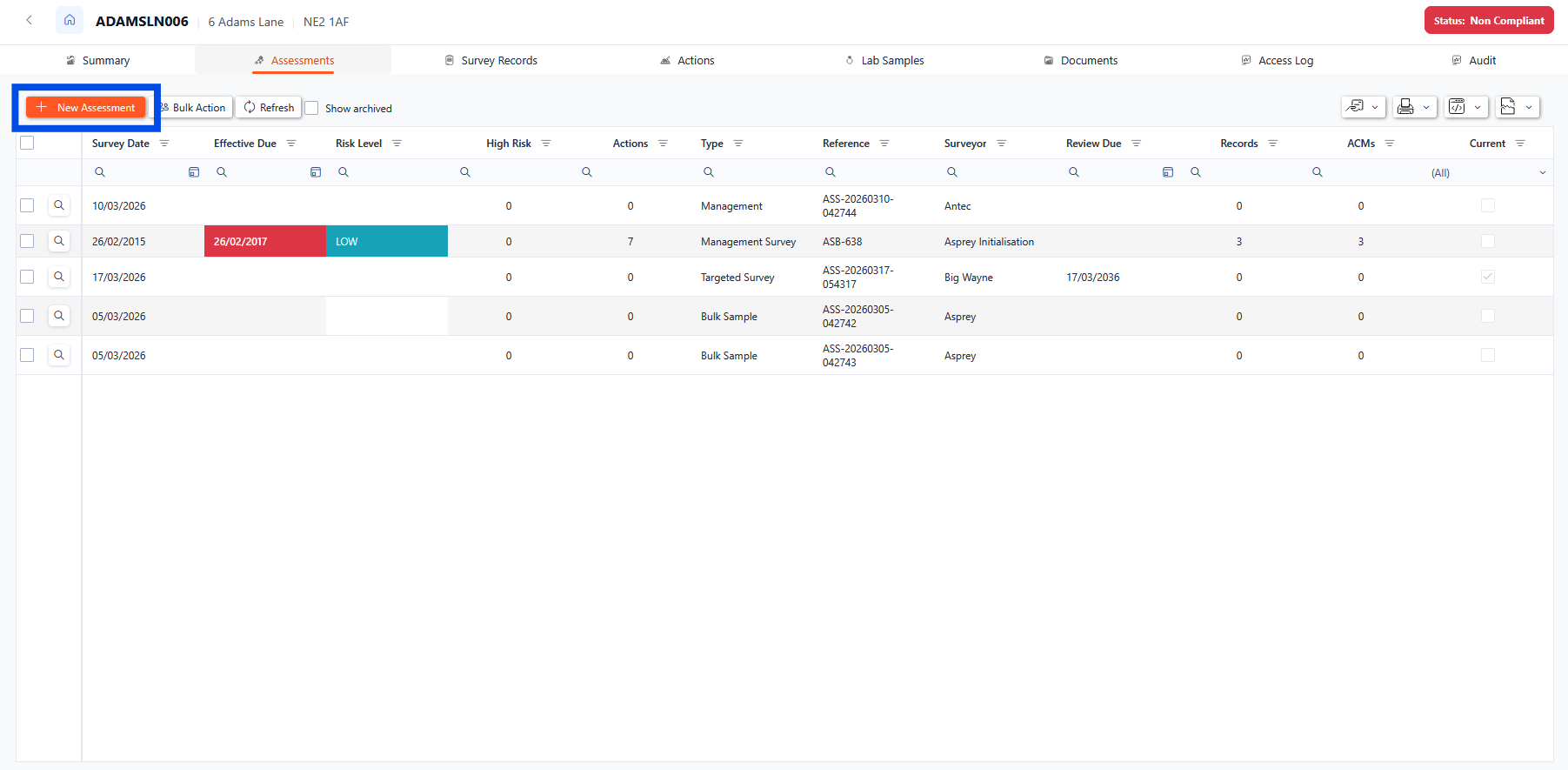Click the Risk Level column filter icon
Image resolution: width=1568 pixels, height=770 pixels.
coord(397,144)
